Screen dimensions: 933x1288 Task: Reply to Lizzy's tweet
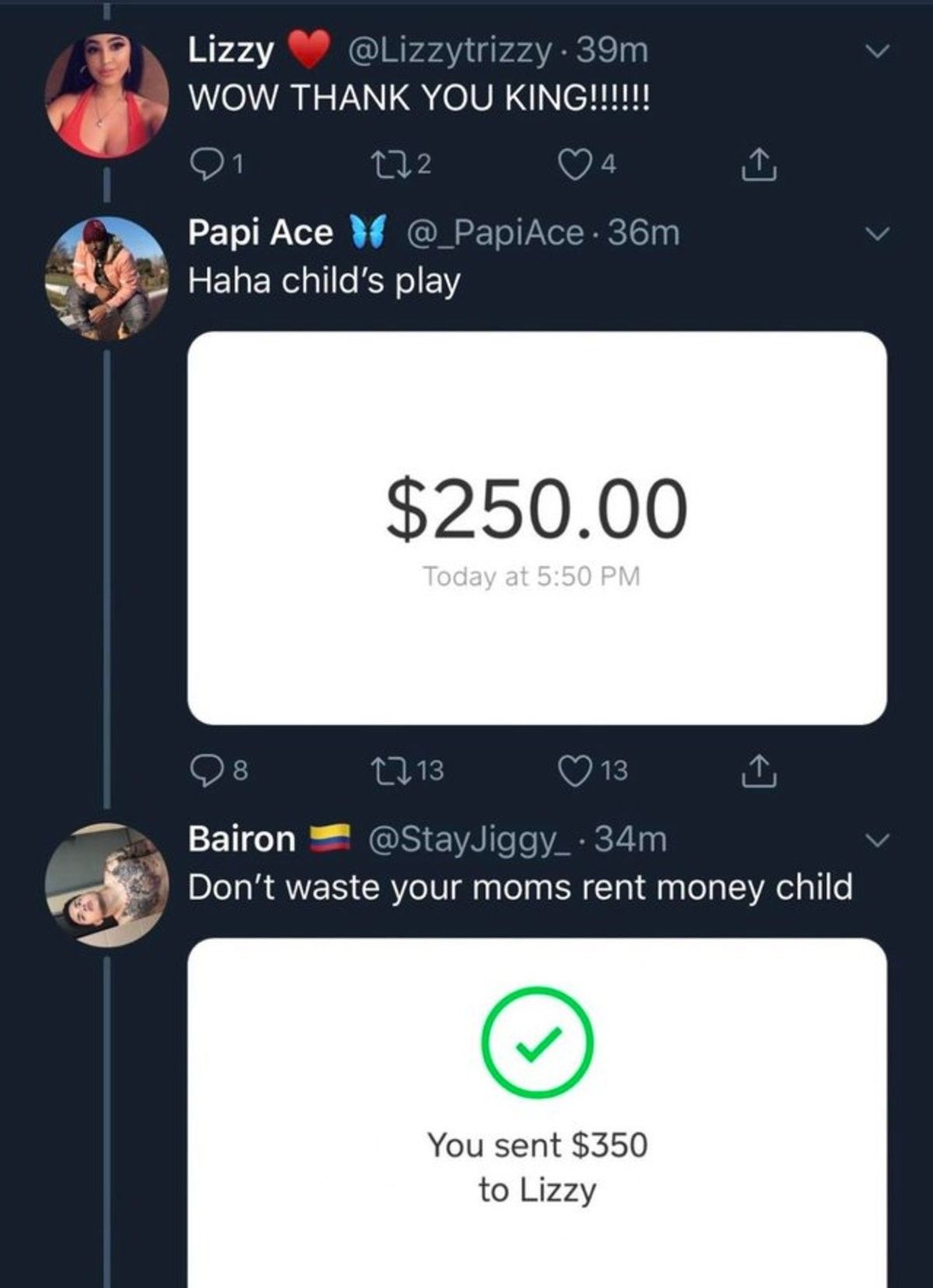[218, 163]
